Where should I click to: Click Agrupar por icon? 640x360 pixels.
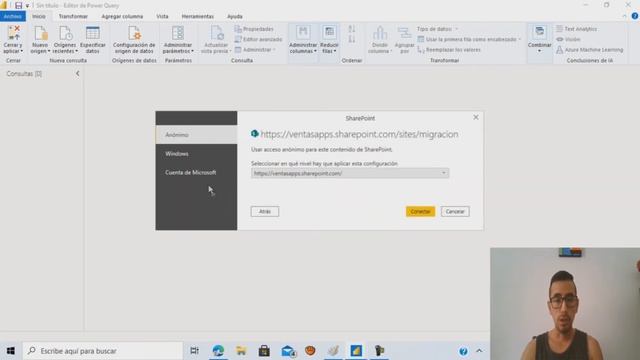(x=404, y=39)
